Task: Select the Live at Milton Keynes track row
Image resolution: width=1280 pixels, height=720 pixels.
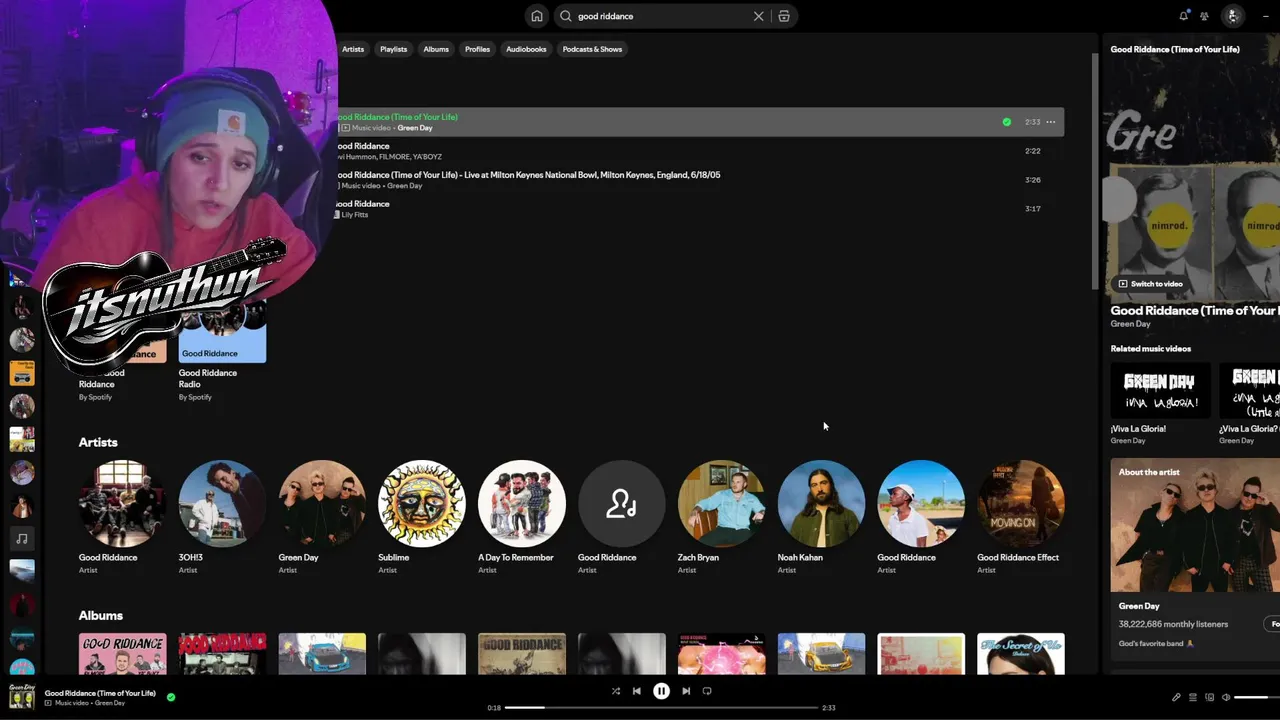Action: 698,180
